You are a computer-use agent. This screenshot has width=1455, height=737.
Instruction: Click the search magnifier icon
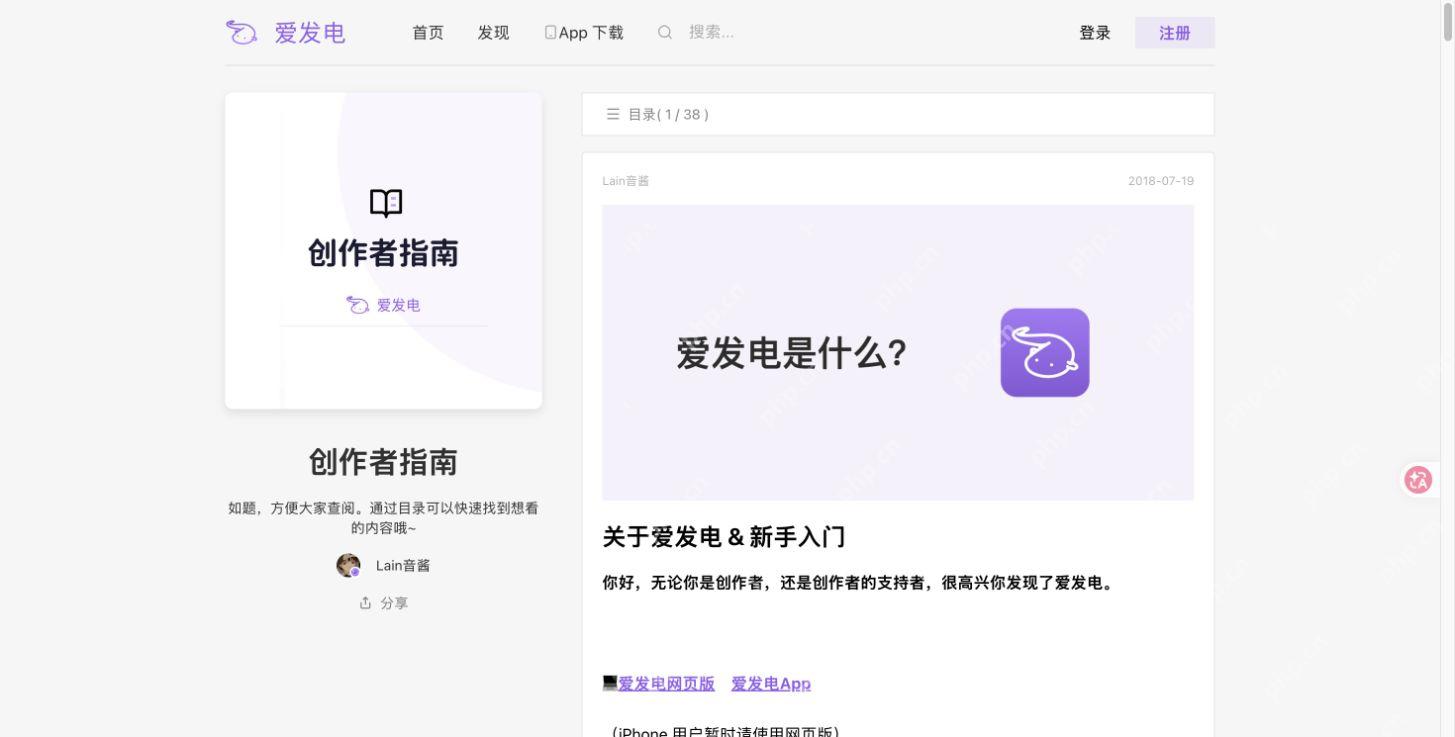point(665,33)
